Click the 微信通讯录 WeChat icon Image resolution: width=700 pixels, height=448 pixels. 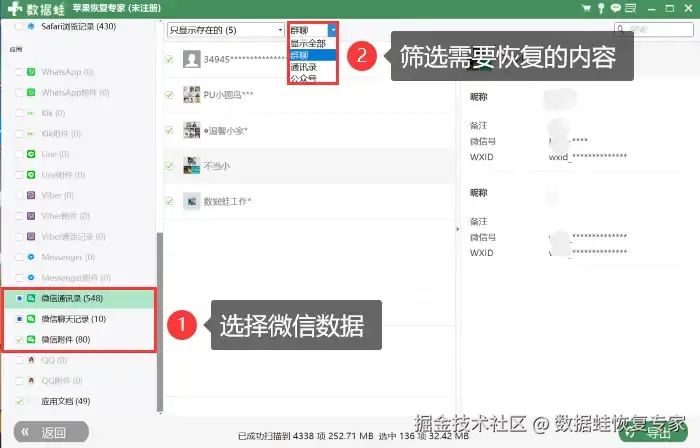tap(31, 298)
